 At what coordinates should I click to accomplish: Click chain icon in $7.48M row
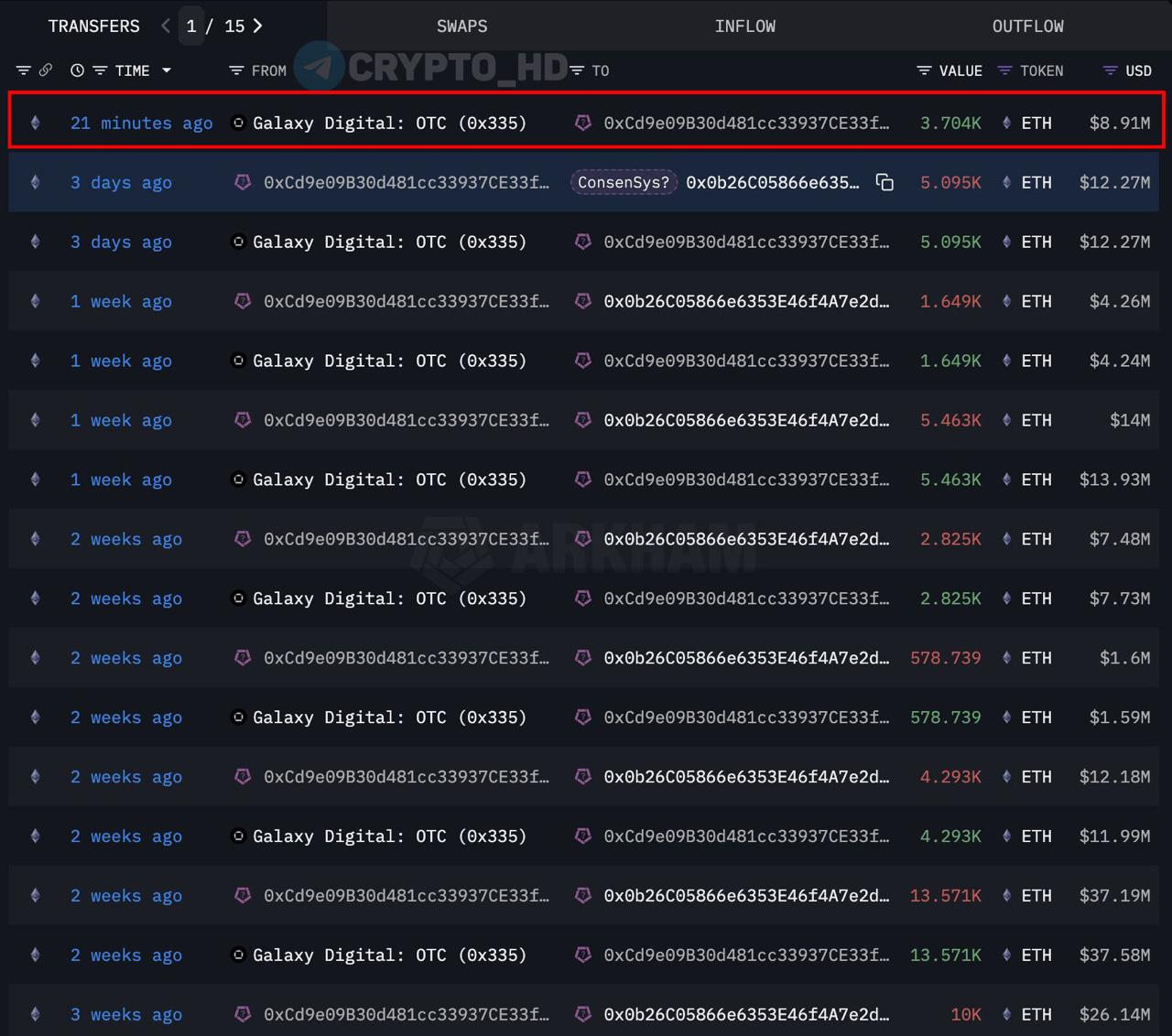(x=36, y=539)
